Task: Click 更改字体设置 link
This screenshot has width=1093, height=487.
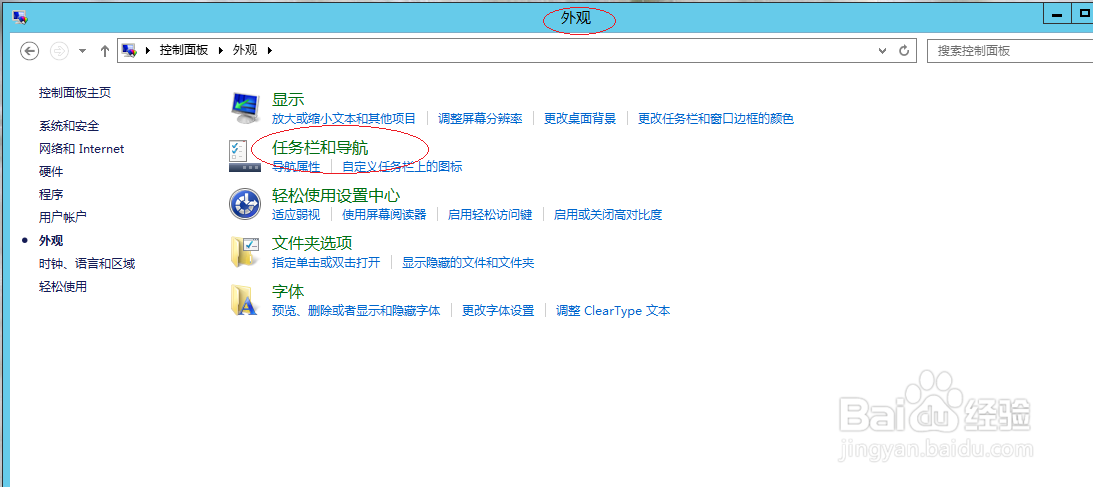Action: [498, 311]
